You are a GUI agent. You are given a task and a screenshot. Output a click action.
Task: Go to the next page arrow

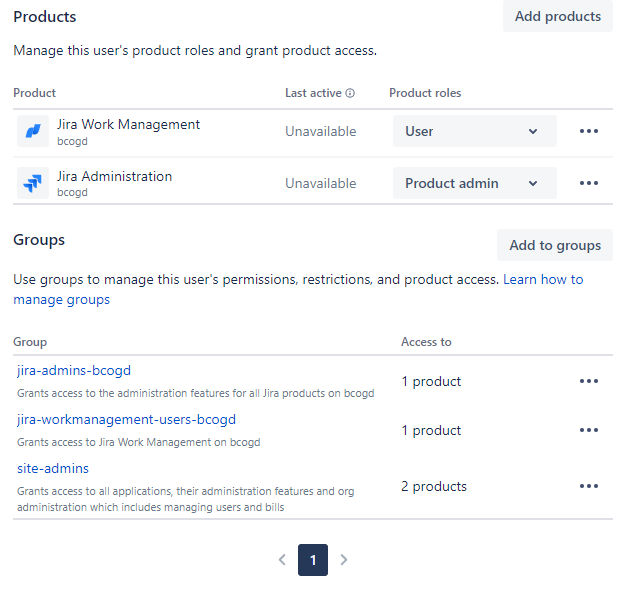click(344, 560)
